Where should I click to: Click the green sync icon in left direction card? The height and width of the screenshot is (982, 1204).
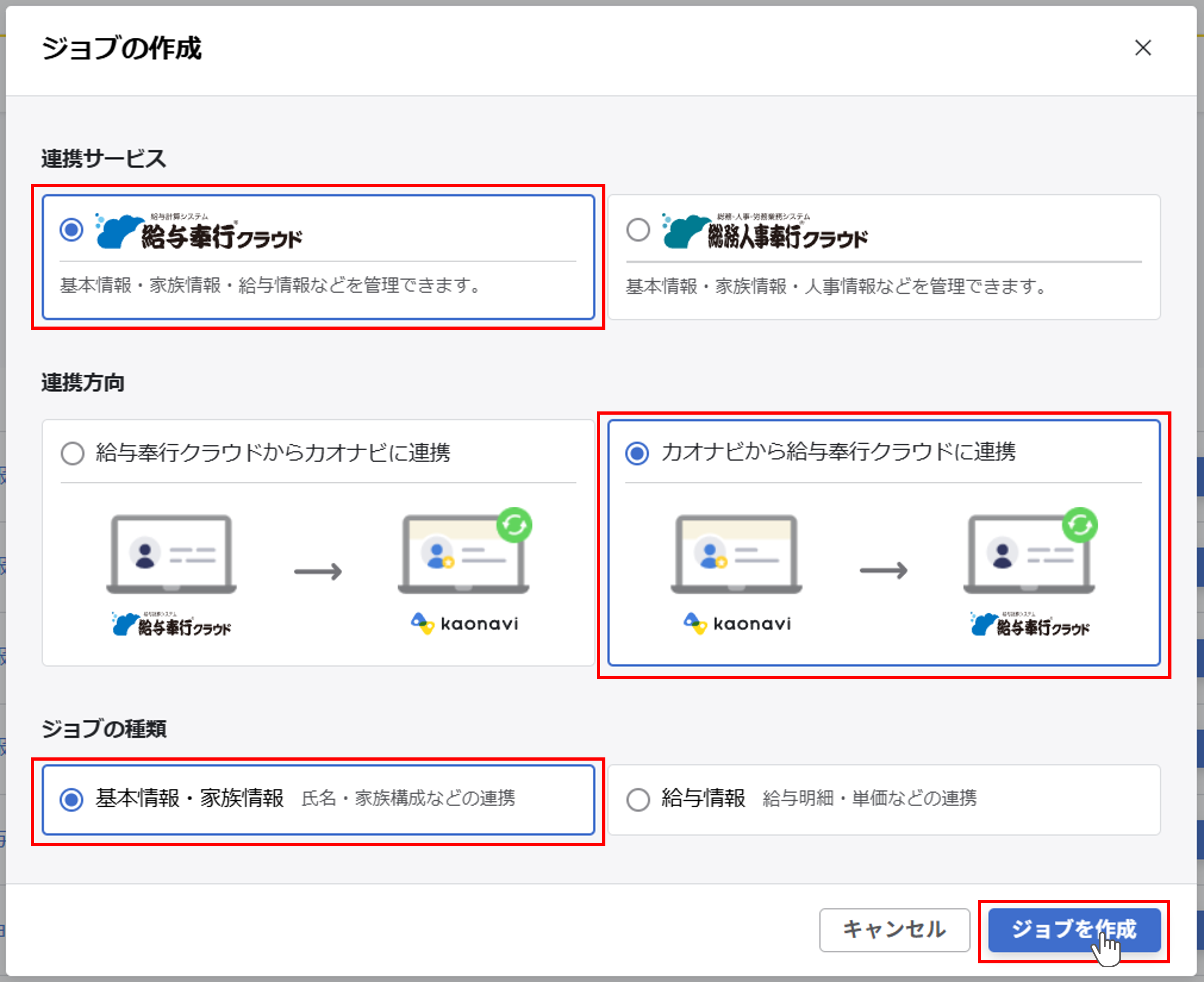click(514, 525)
